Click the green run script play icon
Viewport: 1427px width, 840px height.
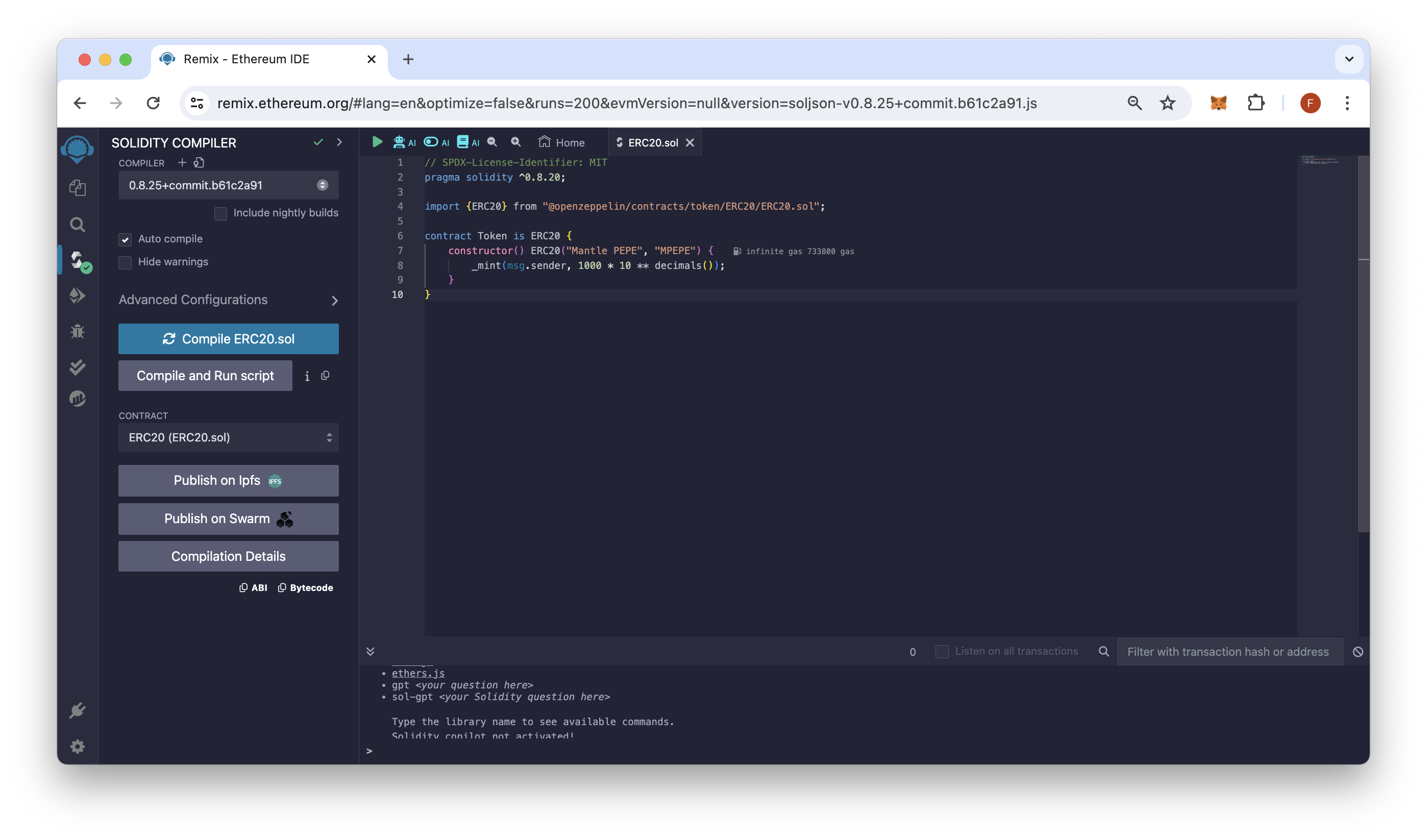point(377,142)
